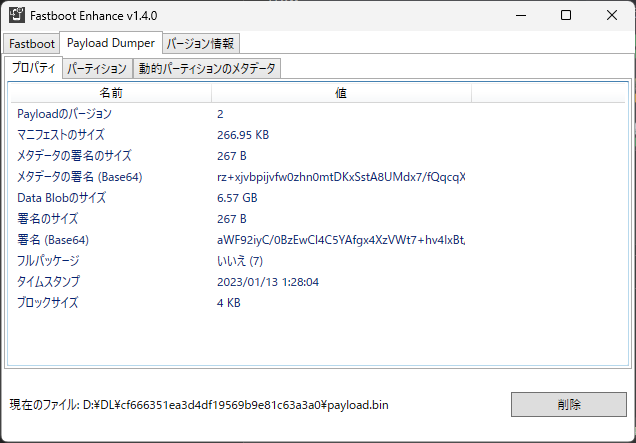636x443 pixels.
Task: Click the value いいえ (7)
Action: [240, 261]
